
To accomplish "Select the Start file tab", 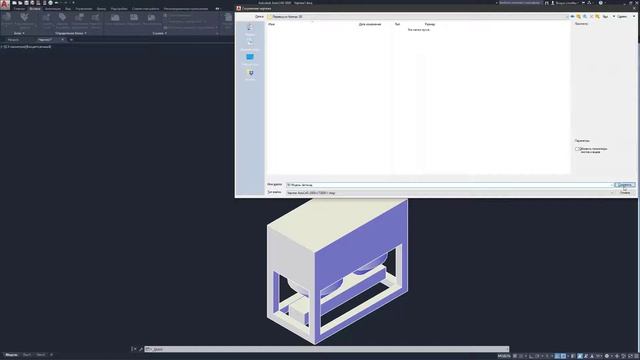I will click(x=13, y=40).
